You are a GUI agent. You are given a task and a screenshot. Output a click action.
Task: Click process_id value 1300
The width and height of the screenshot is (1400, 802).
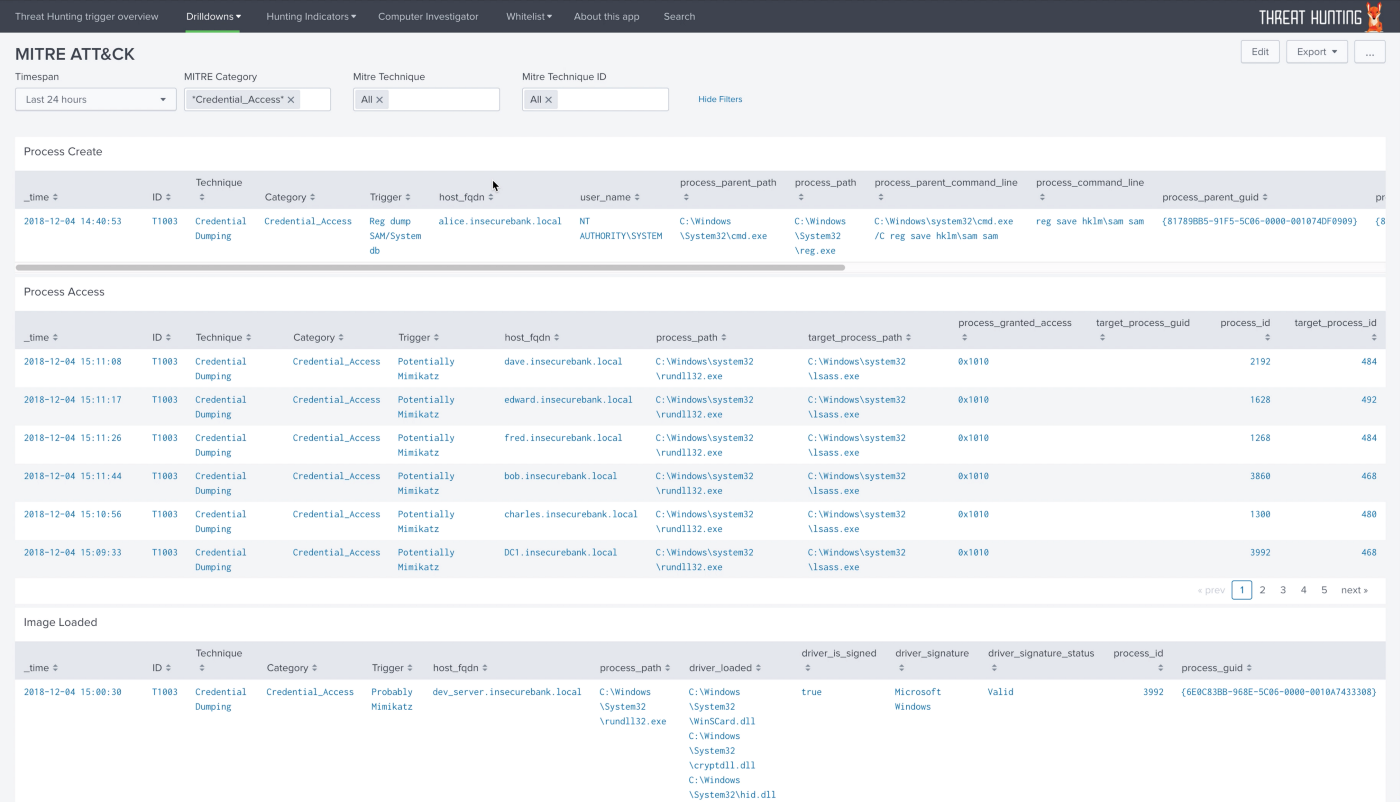point(1260,514)
